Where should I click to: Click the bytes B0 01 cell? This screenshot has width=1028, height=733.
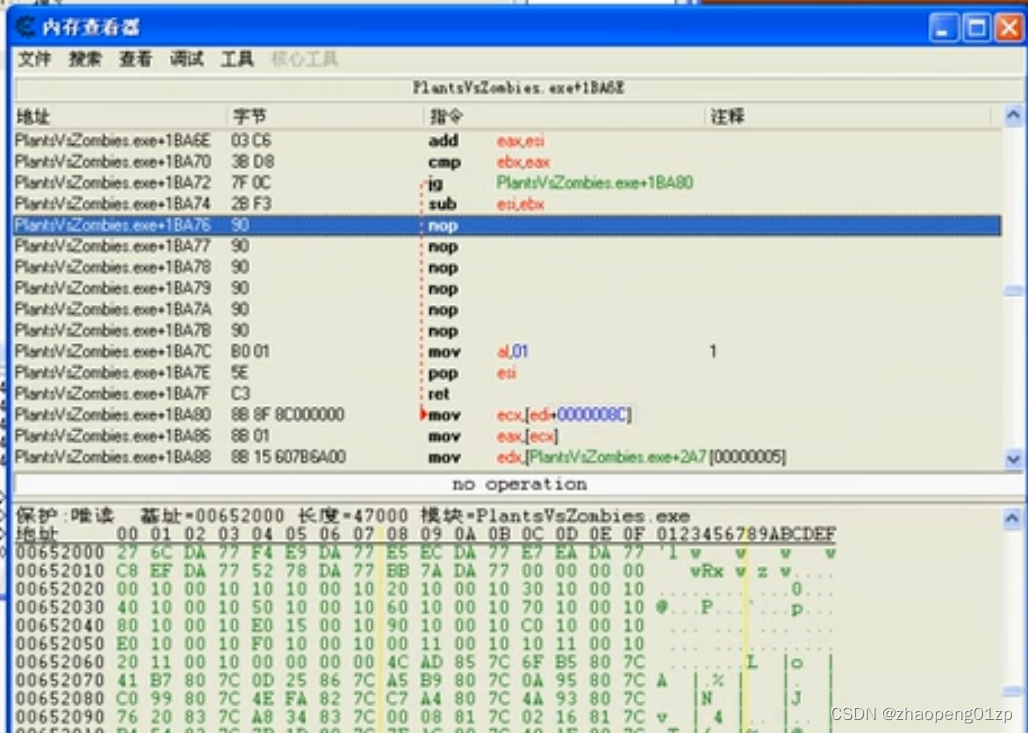pyautogui.click(x=250, y=351)
